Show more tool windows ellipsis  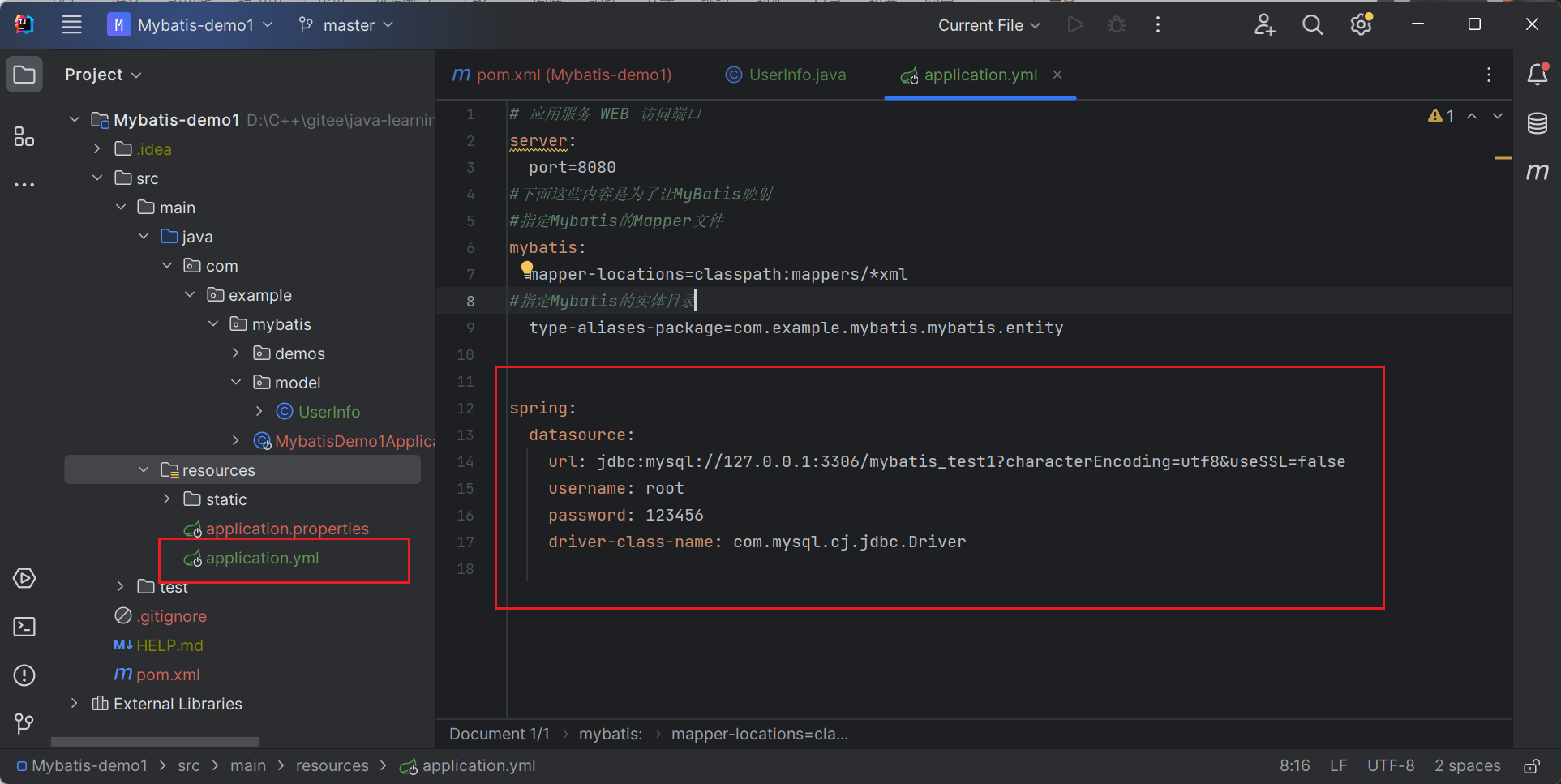[x=24, y=185]
